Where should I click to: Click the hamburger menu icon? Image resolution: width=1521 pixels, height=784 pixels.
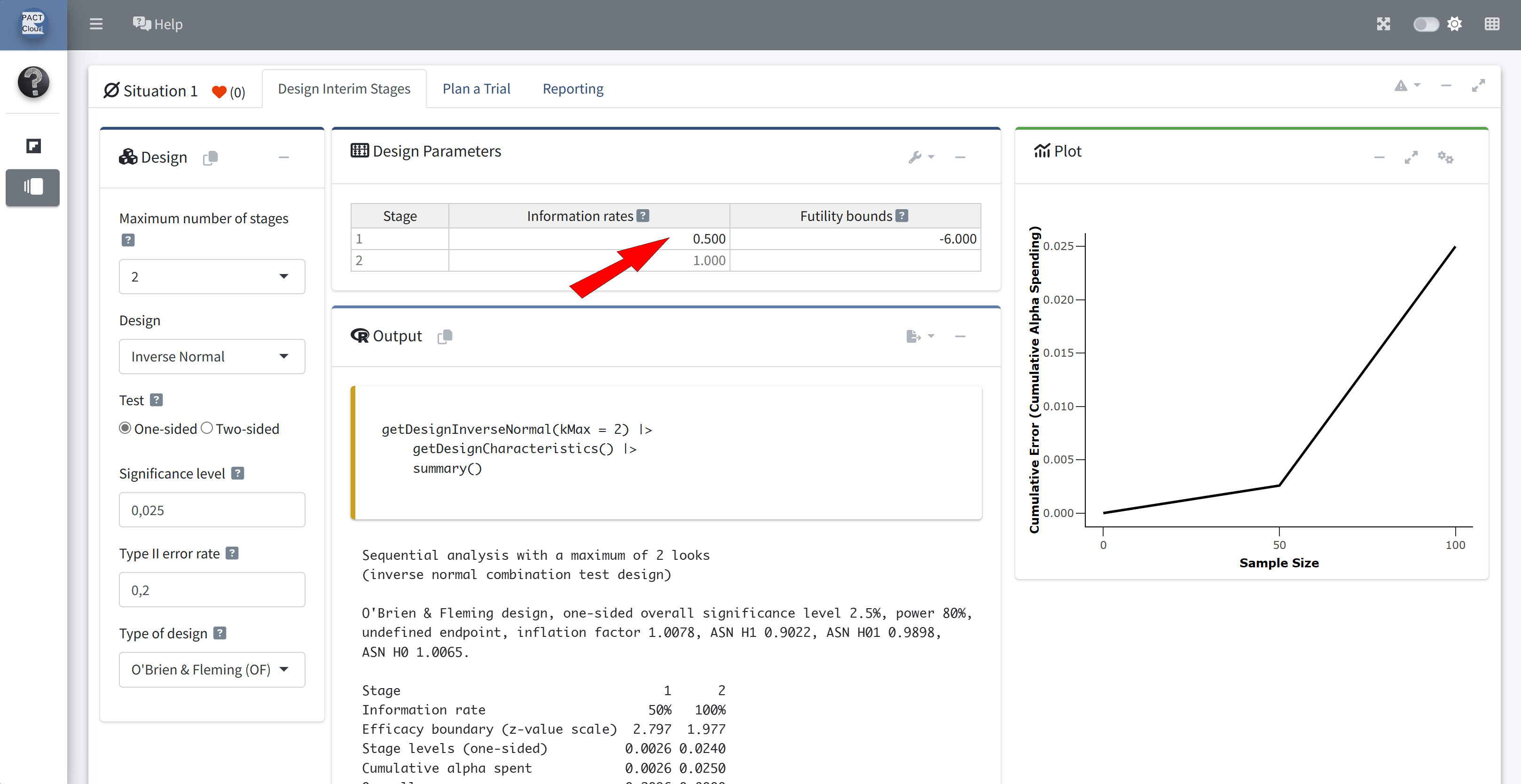click(96, 24)
